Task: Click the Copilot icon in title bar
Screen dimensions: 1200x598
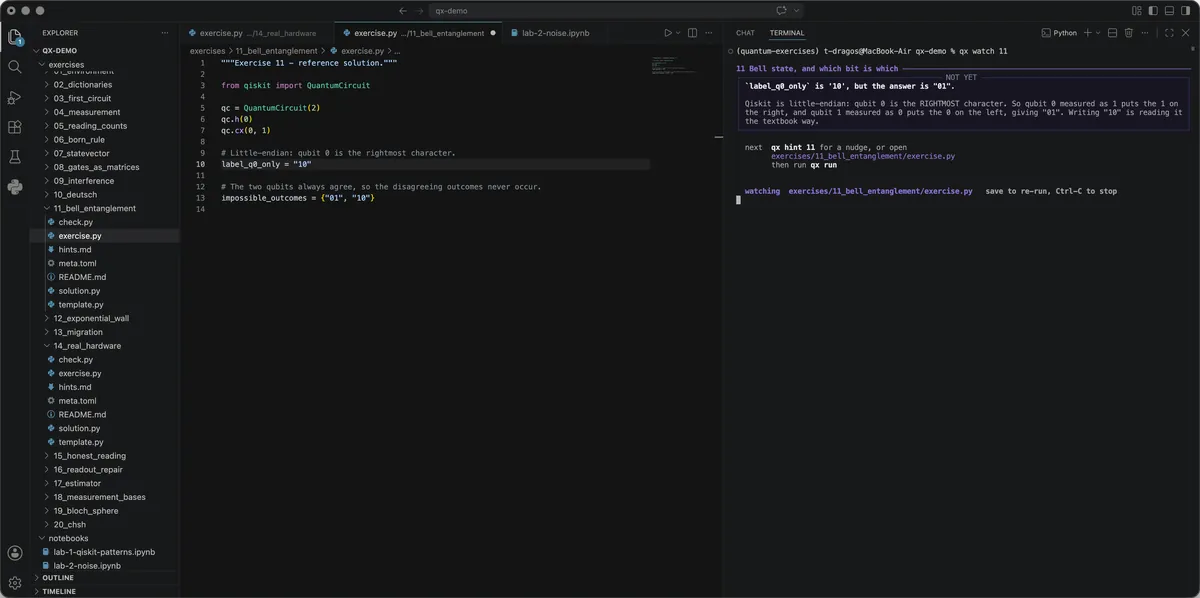Action: click(x=781, y=10)
